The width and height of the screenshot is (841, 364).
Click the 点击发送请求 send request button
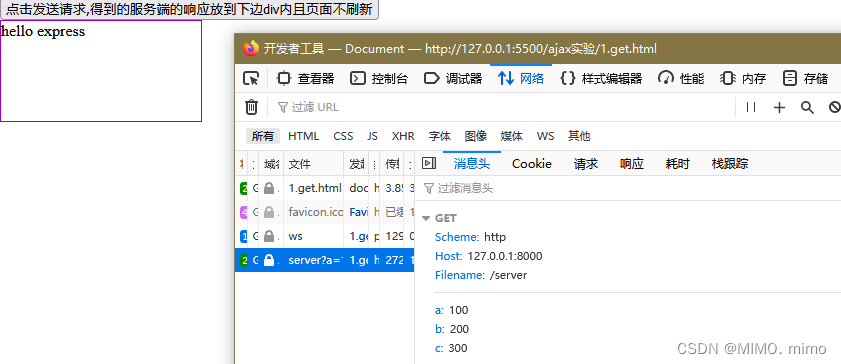coord(189,10)
